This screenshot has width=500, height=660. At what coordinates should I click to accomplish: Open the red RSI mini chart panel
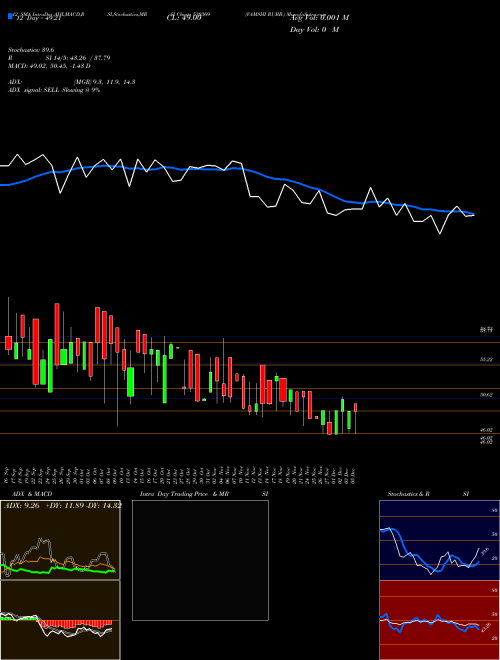click(x=439, y=620)
